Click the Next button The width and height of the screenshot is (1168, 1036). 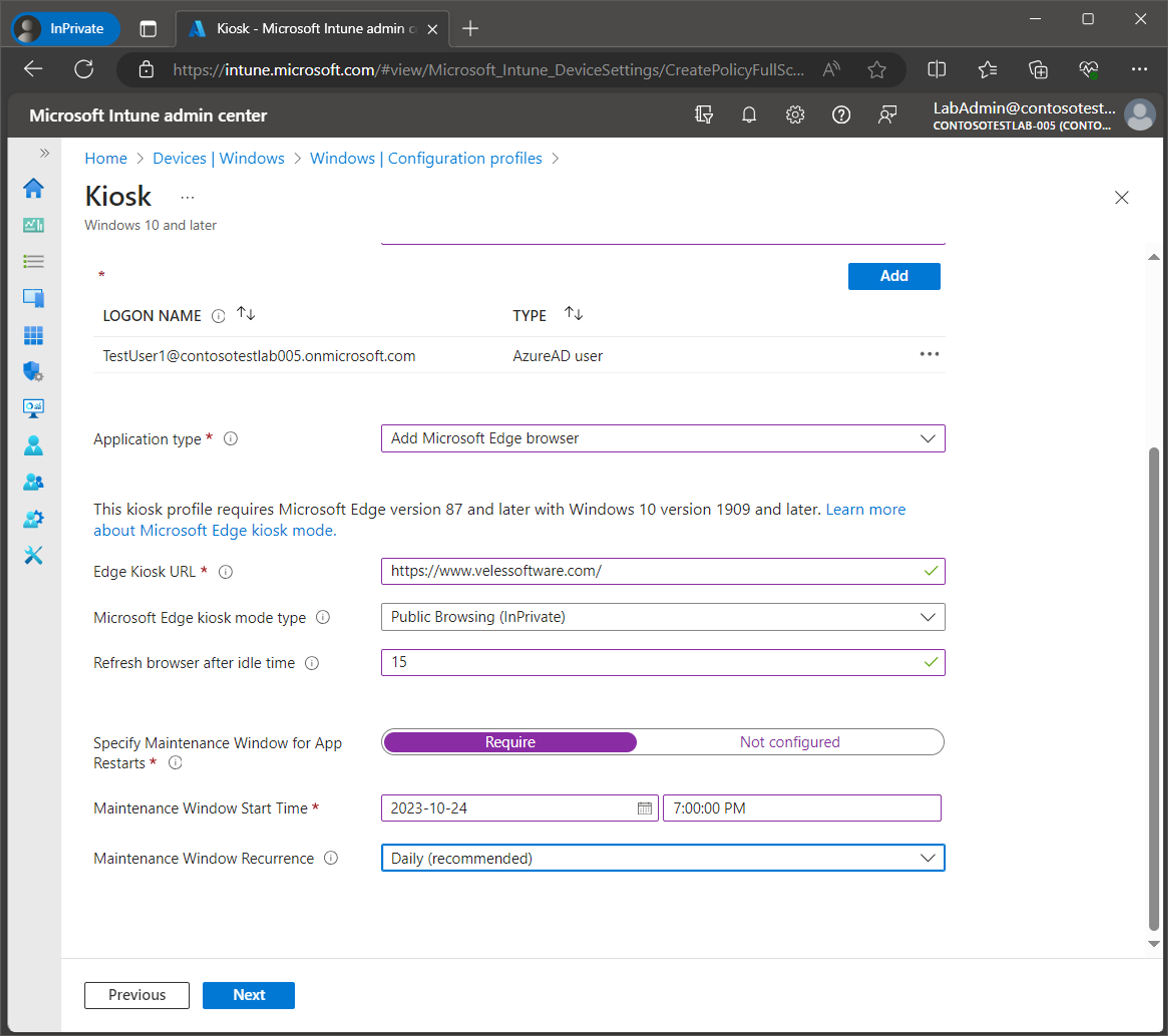click(249, 996)
